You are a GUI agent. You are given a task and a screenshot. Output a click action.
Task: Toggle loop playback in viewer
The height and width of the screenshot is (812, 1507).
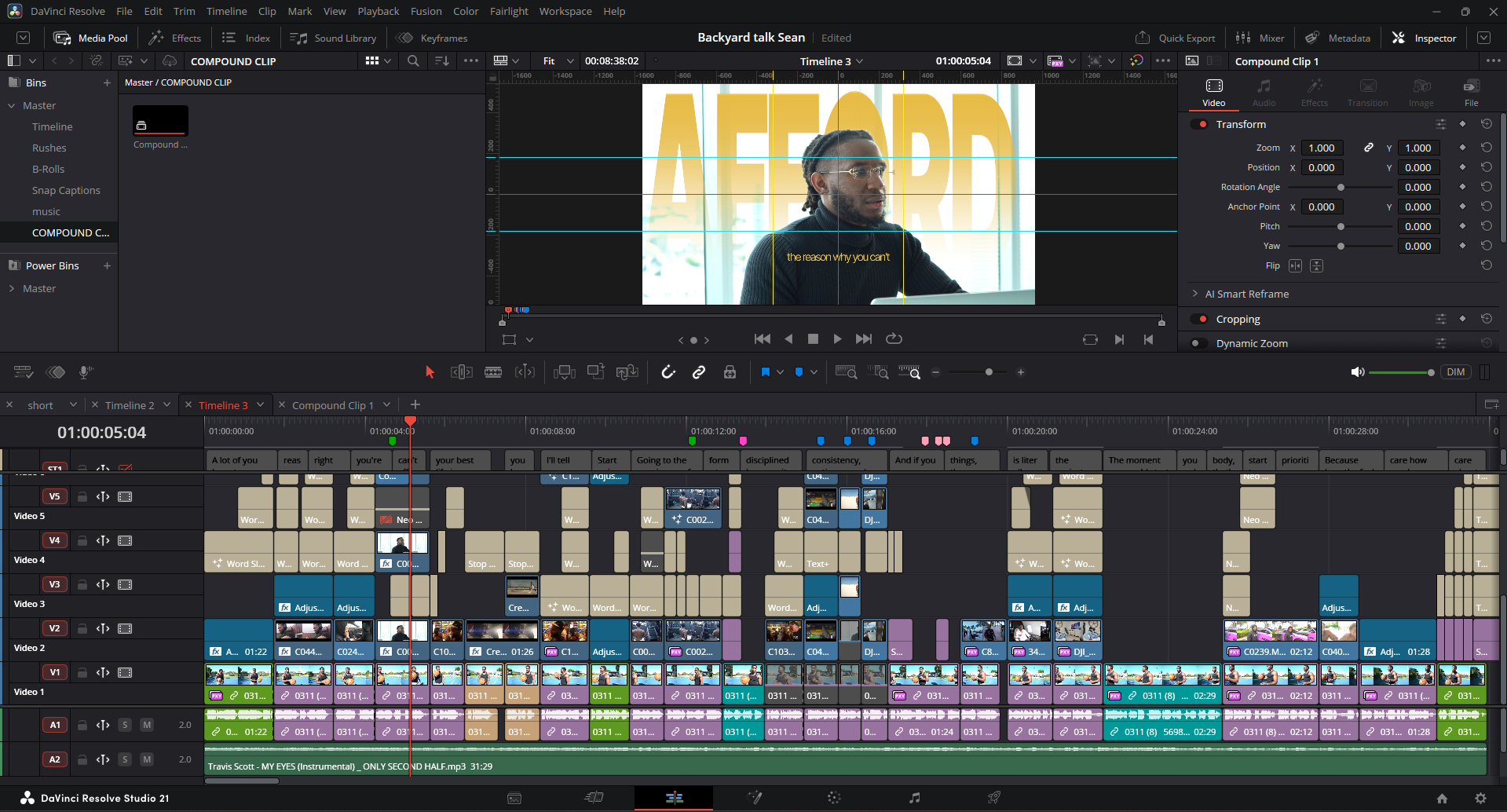(894, 338)
